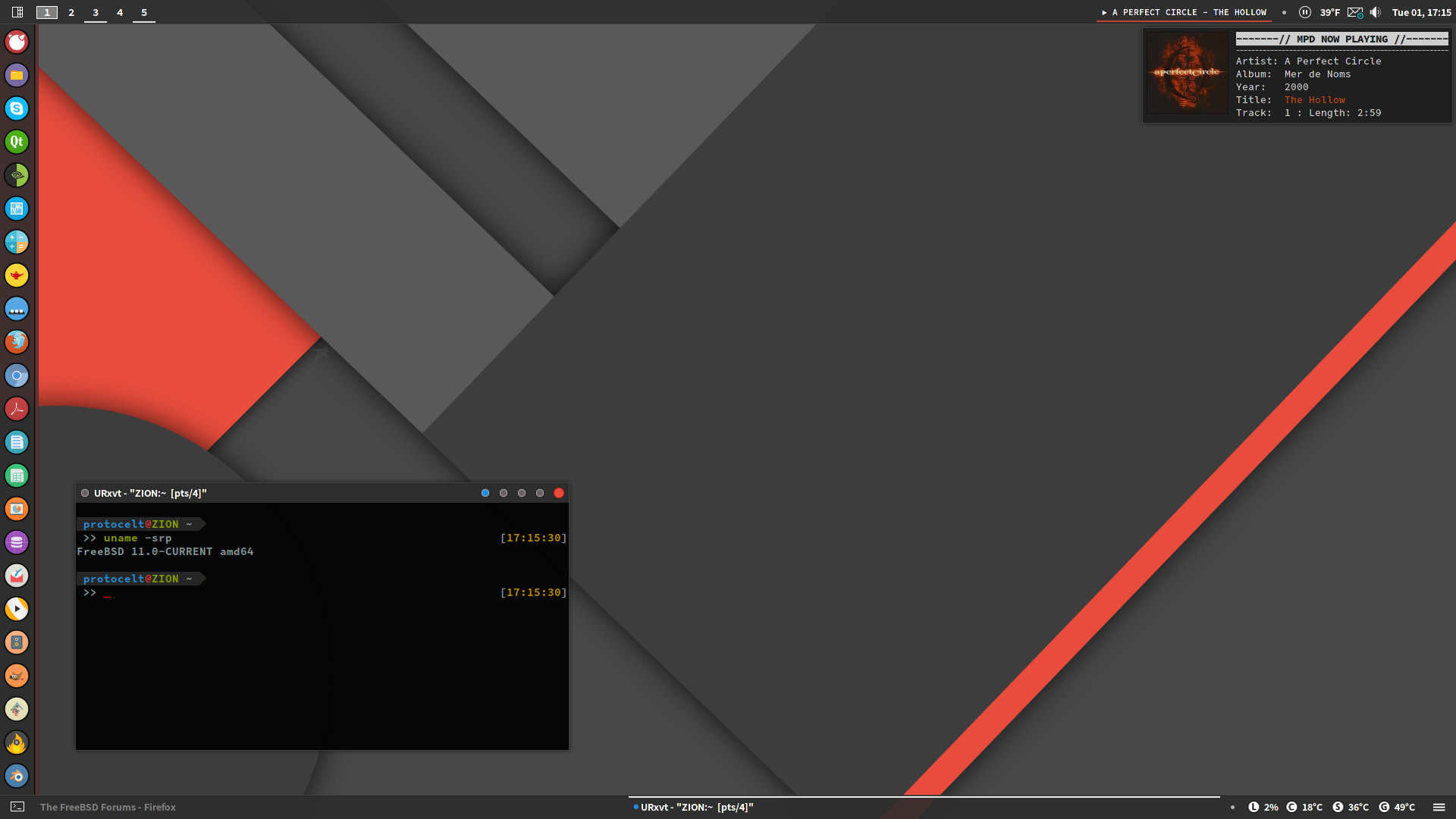Expand the 39°F weather indicator
Image resolution: width=1456 pixels, height=819 pixels.
(1329, 12)
